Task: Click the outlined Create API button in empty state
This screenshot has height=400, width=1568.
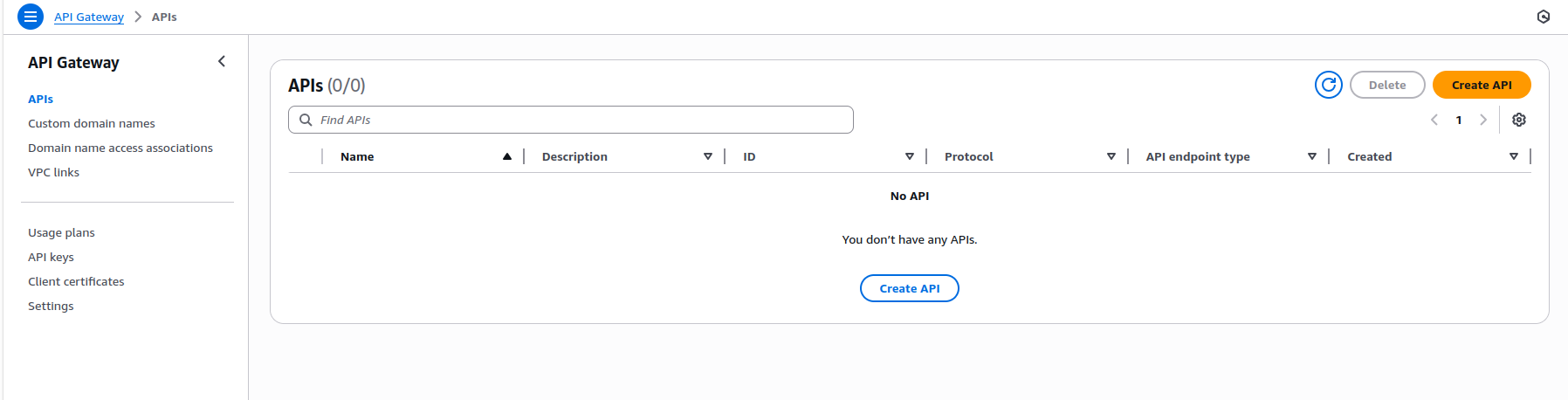Action: (x=910, y=288)
